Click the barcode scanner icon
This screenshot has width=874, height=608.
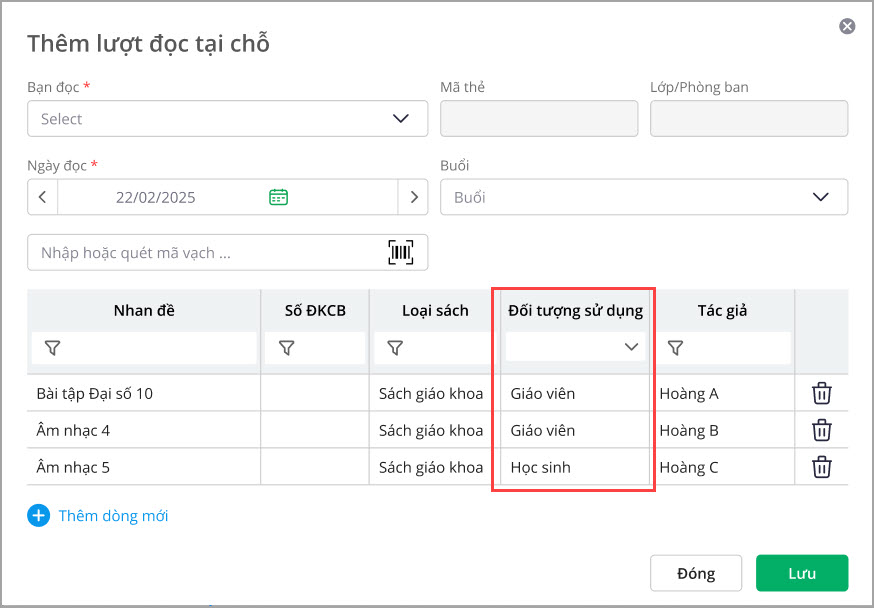[x=400, y=253]
